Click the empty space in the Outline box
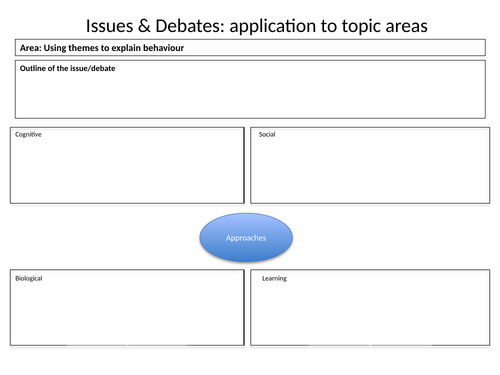Viewport: 500px width, 375px height. [x=250, y=95]
